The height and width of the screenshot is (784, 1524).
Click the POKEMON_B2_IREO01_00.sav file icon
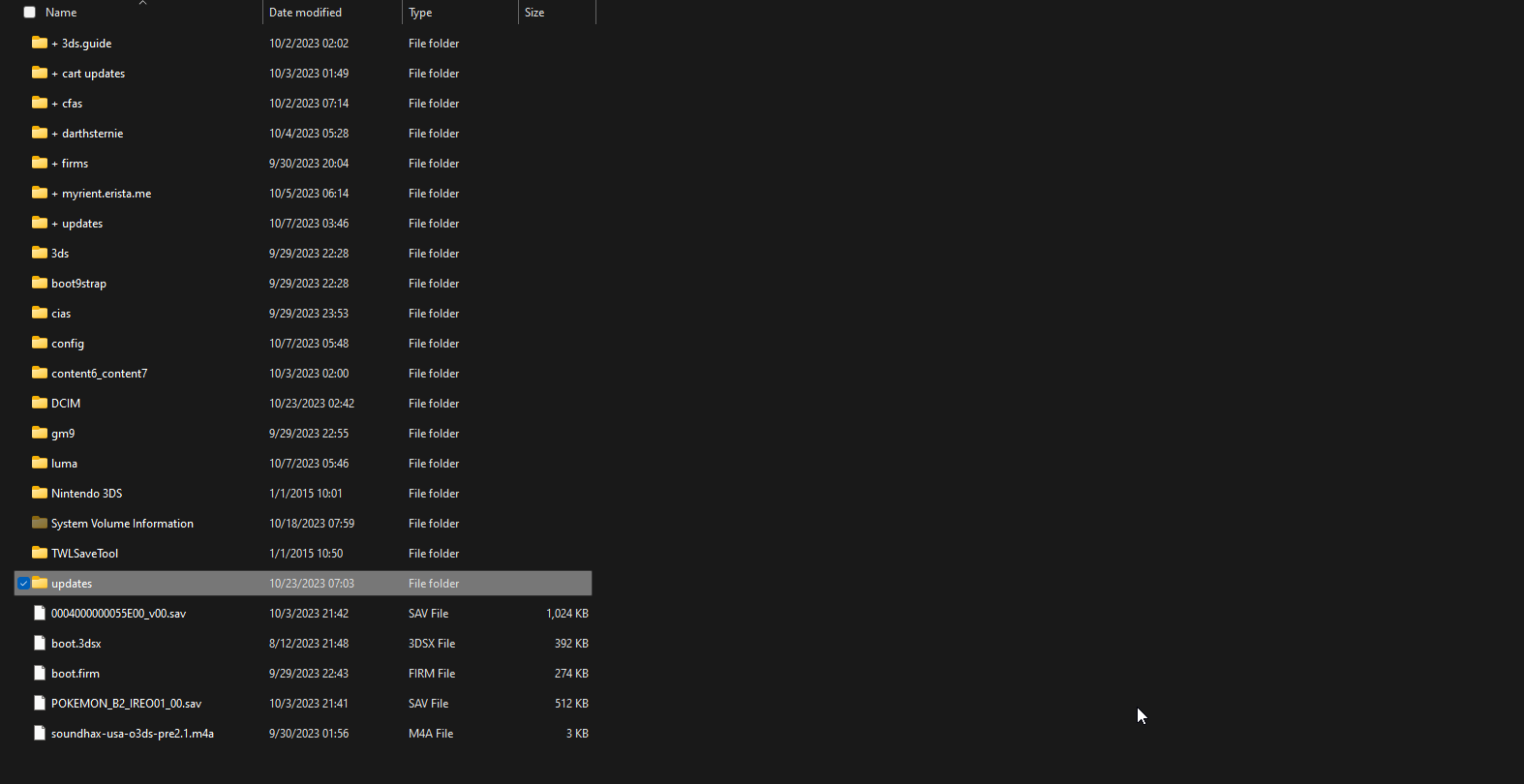pos(40,703)
